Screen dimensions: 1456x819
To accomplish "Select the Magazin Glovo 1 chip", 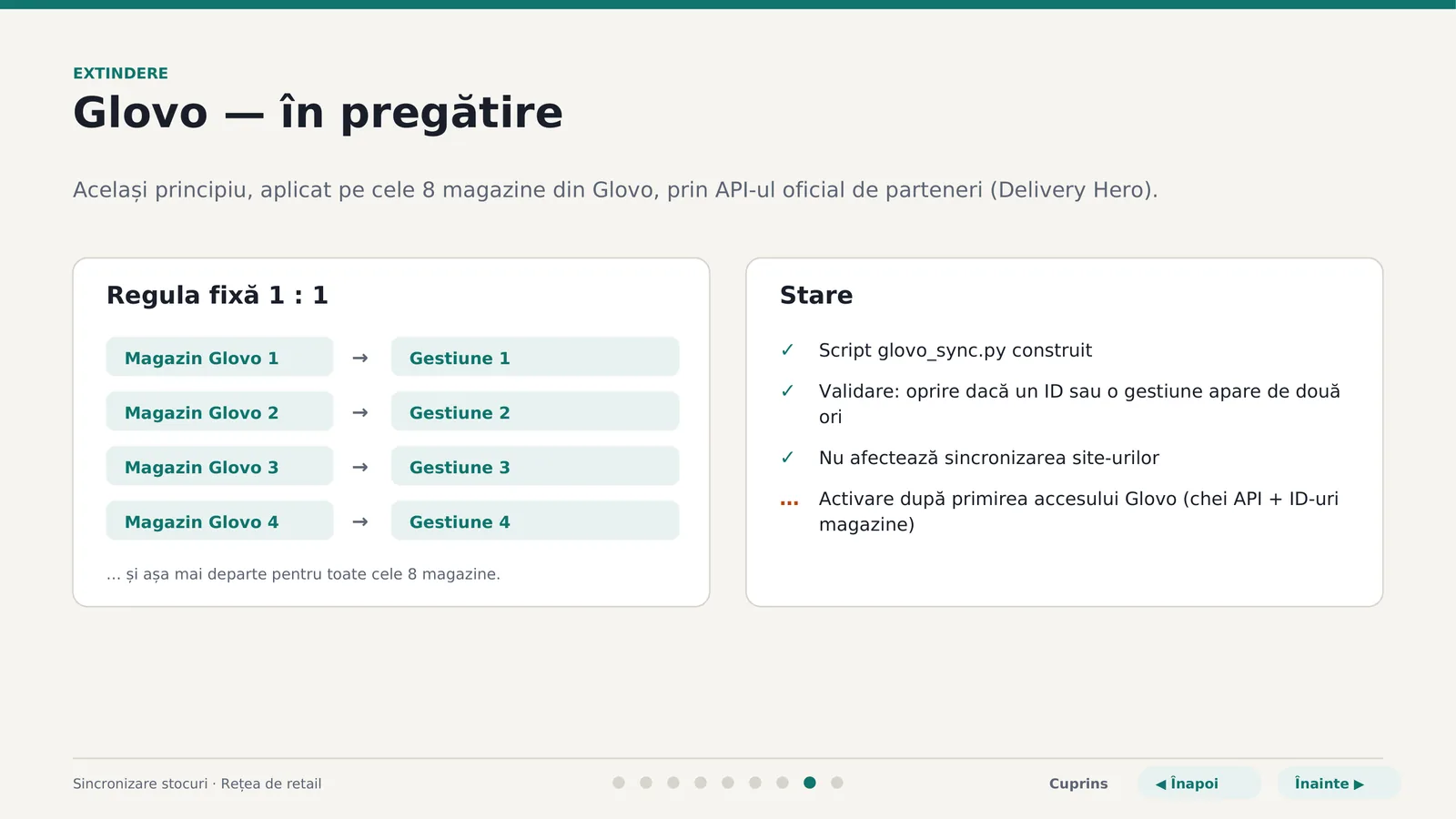I will 219,357.
